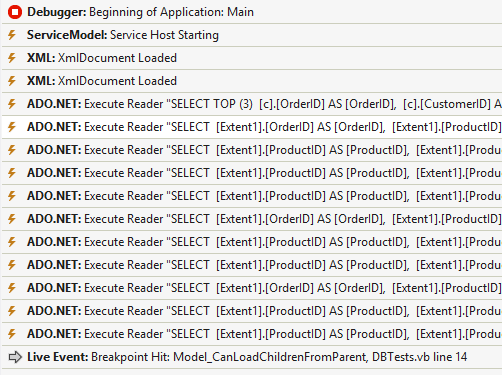The height and width of the screenshot is (375, 502).
Task: Click the Live Event arrow icon
Action: tap(15, 357)
